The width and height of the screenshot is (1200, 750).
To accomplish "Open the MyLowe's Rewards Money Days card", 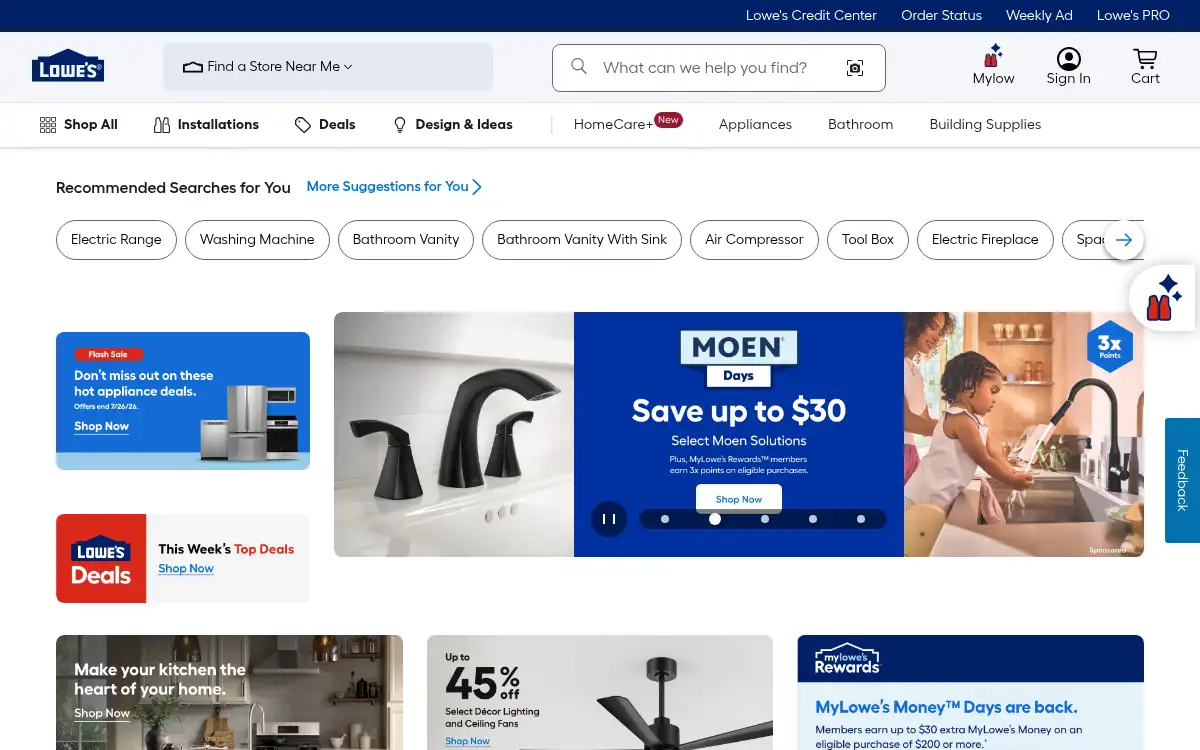I will [x=970, y=692].
